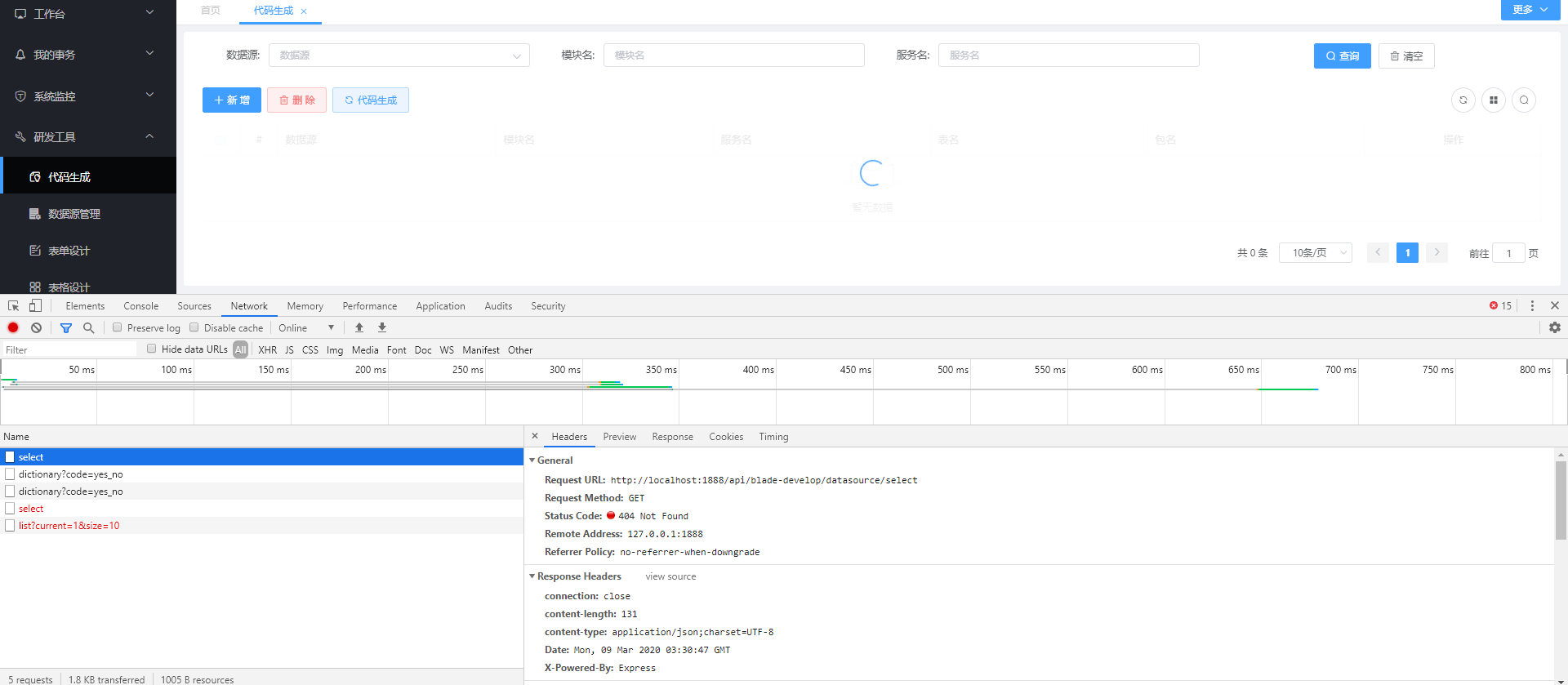Close the 代码生成 tab
The height and width of the screenshot is (685, 1568).
(x=304, y=11)
